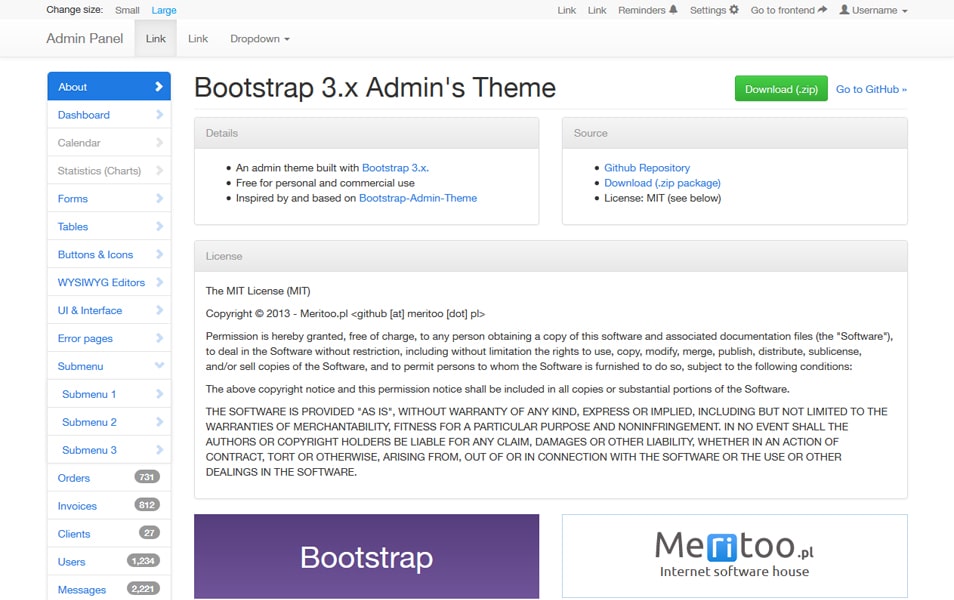Open Error pages in the sidebar
Screen dimensions: 954x600
109,338
